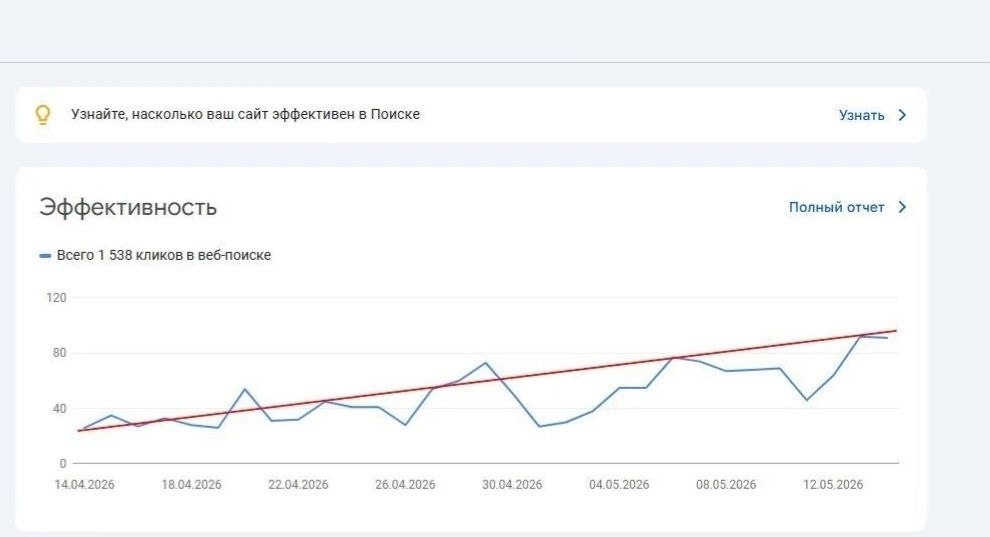The width and height of the screenshot is (990, 537).
Task: Click y-axis label 120
Action: (56, 297)
